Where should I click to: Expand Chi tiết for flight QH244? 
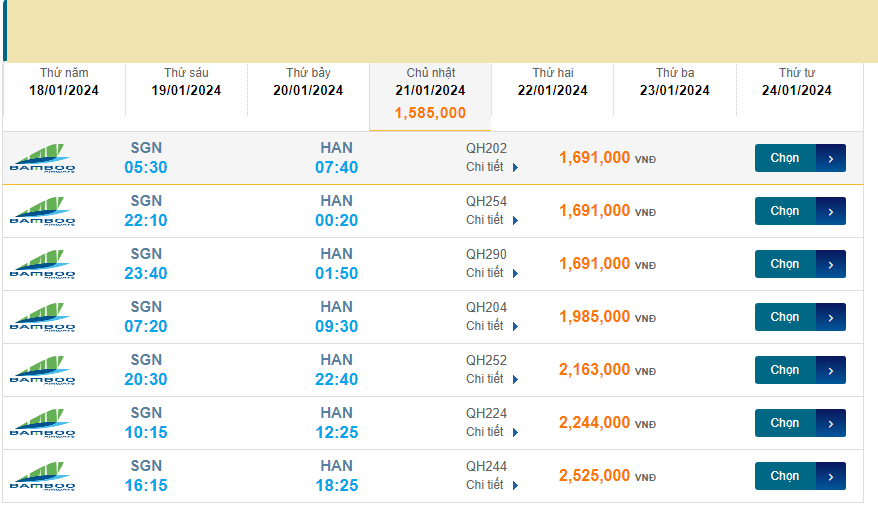(x=492, y=485)
